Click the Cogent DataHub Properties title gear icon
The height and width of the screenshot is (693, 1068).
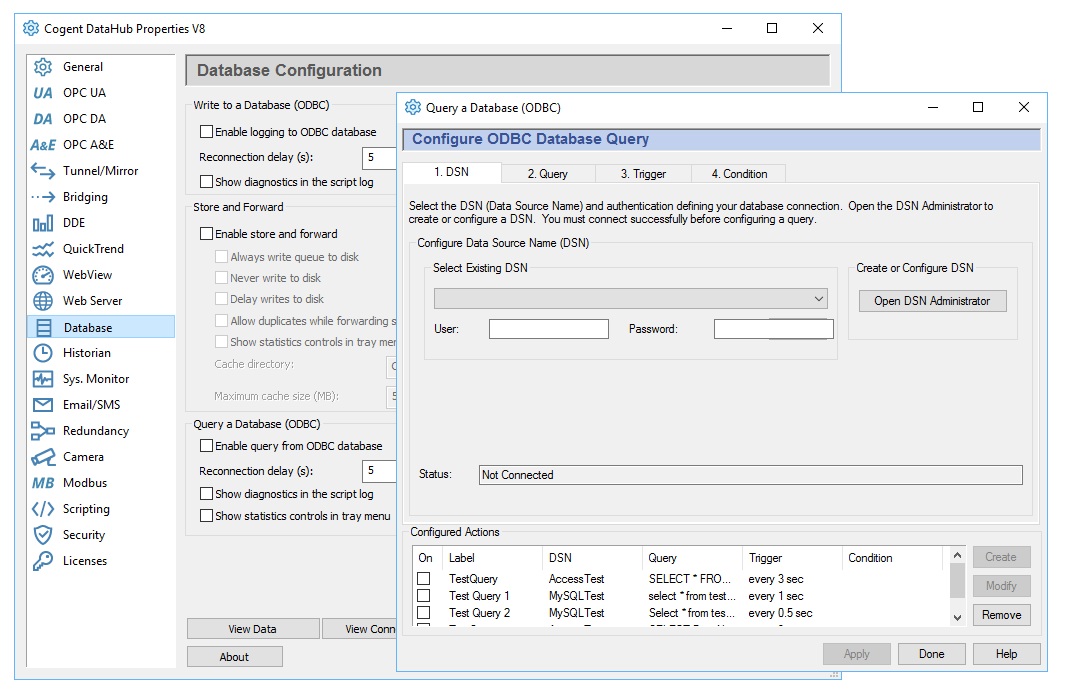(x=31, y=28)
